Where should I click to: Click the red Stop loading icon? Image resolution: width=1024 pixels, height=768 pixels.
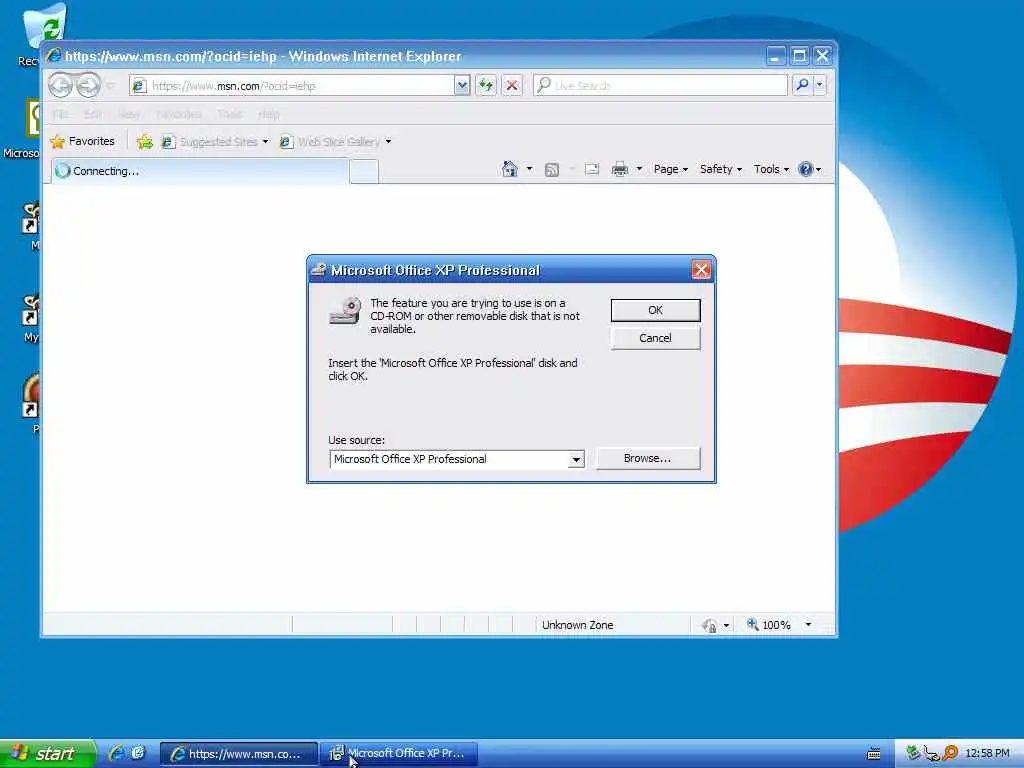[x=512, y=86]
